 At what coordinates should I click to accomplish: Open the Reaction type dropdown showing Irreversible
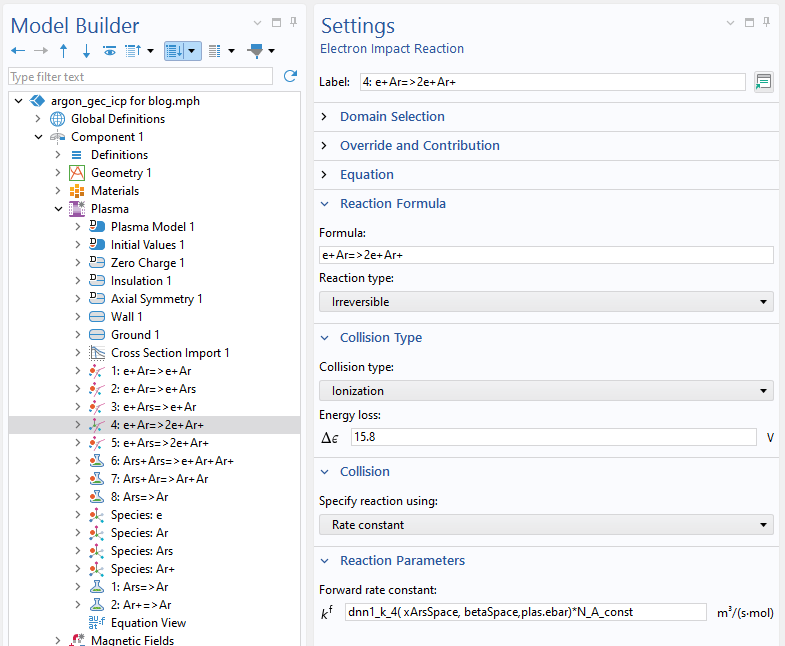(x=546, y=302)
